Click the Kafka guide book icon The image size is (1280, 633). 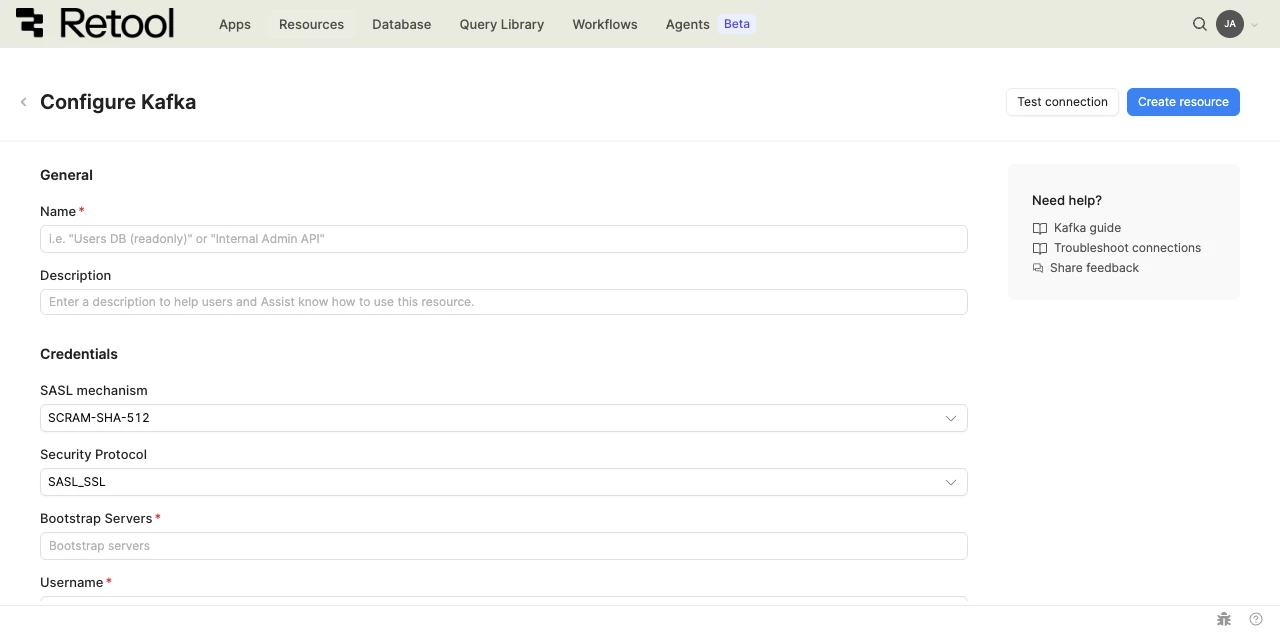(1040, 228)
